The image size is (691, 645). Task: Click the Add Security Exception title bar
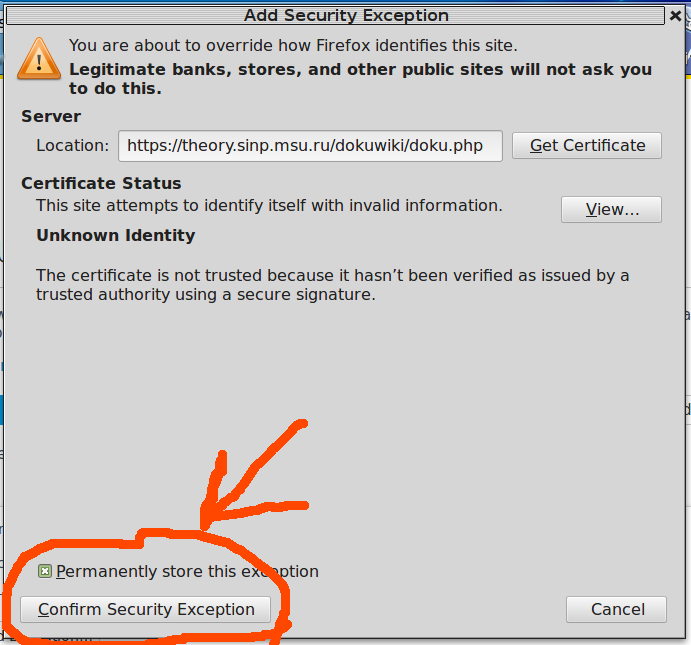[335, 15]
